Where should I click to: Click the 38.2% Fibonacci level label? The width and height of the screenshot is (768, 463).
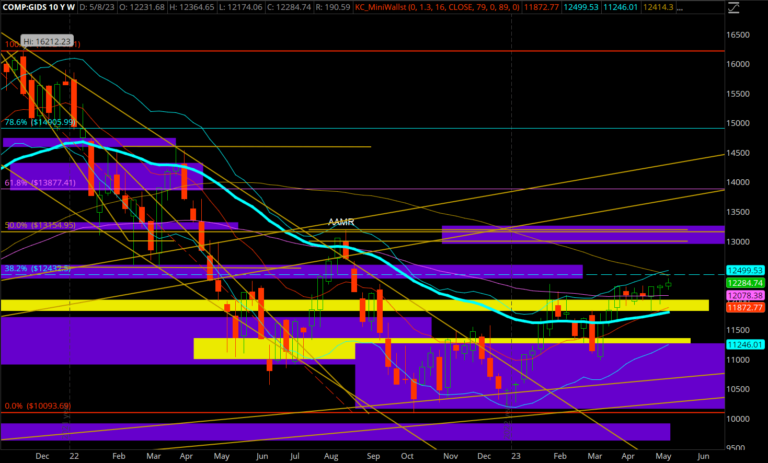pos(40,269)
